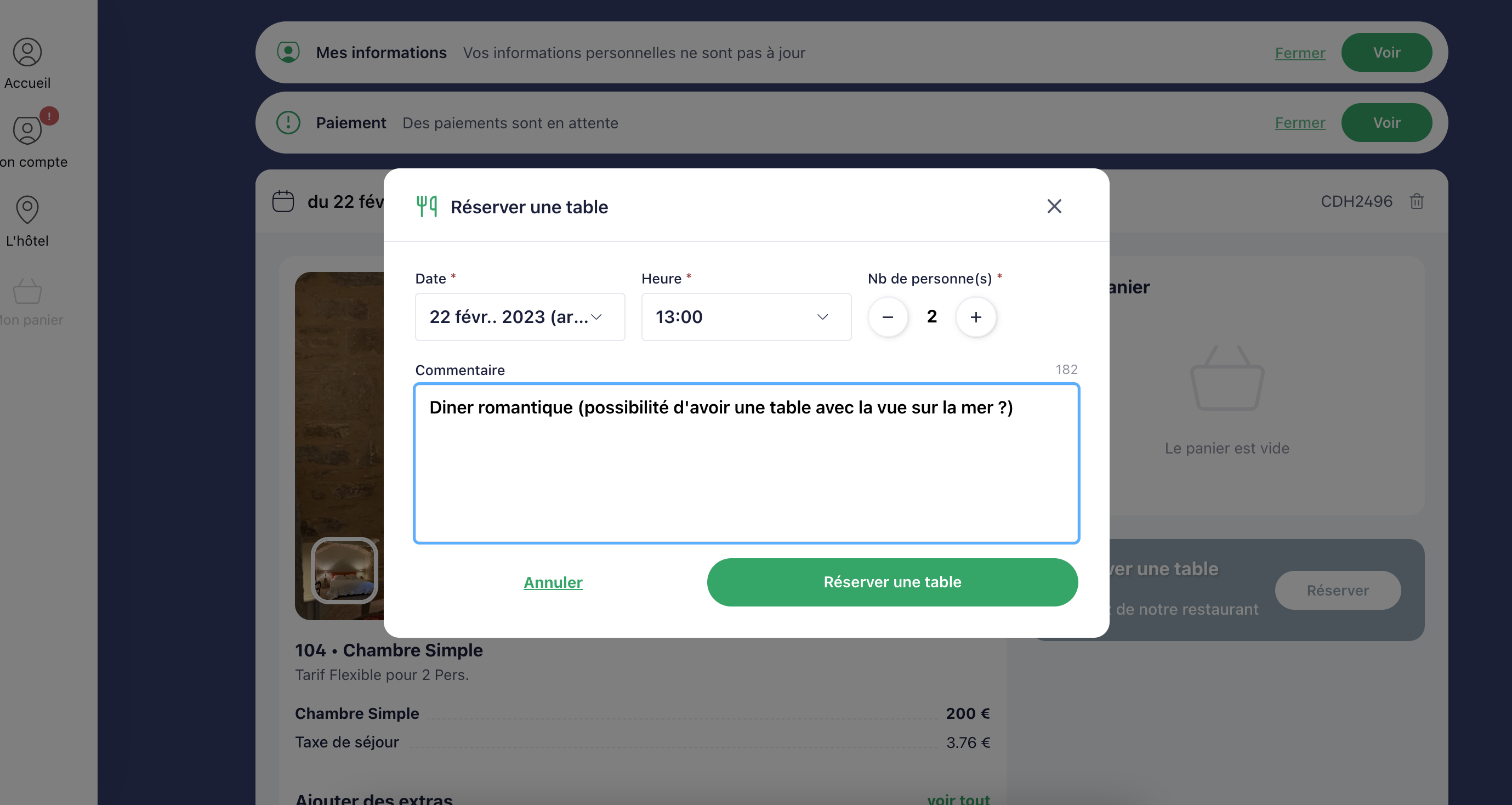Click Voir on Mes informations banner
The image size is (1512, 805).
(x=1386, y=52)
